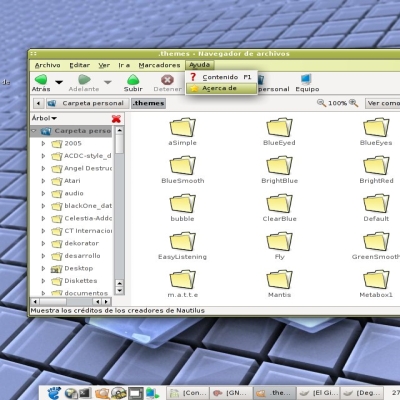Open the Árbol side pane dropdown

pos(44,118)
